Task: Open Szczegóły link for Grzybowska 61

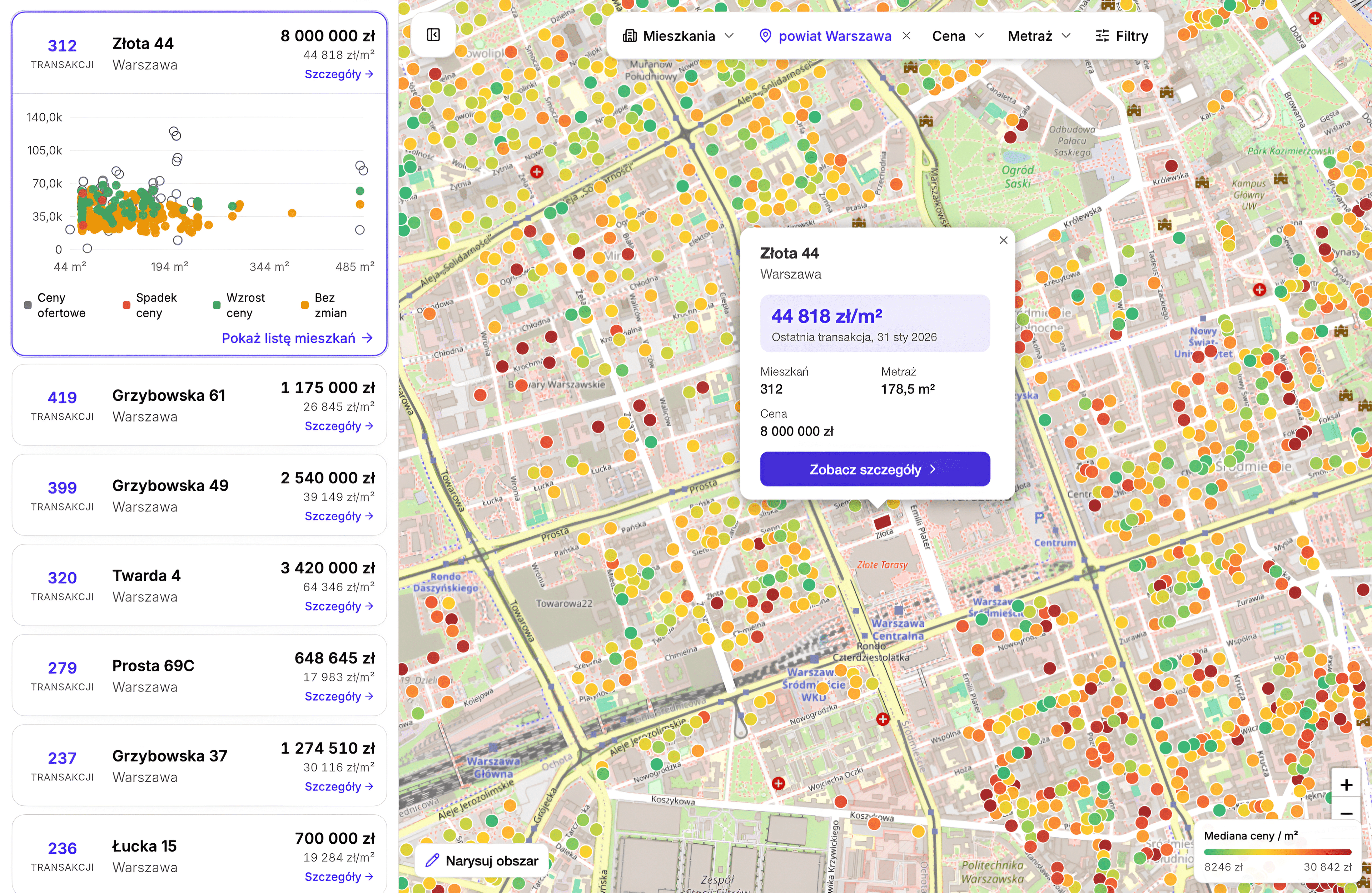Action: click(x=339, y=426)
